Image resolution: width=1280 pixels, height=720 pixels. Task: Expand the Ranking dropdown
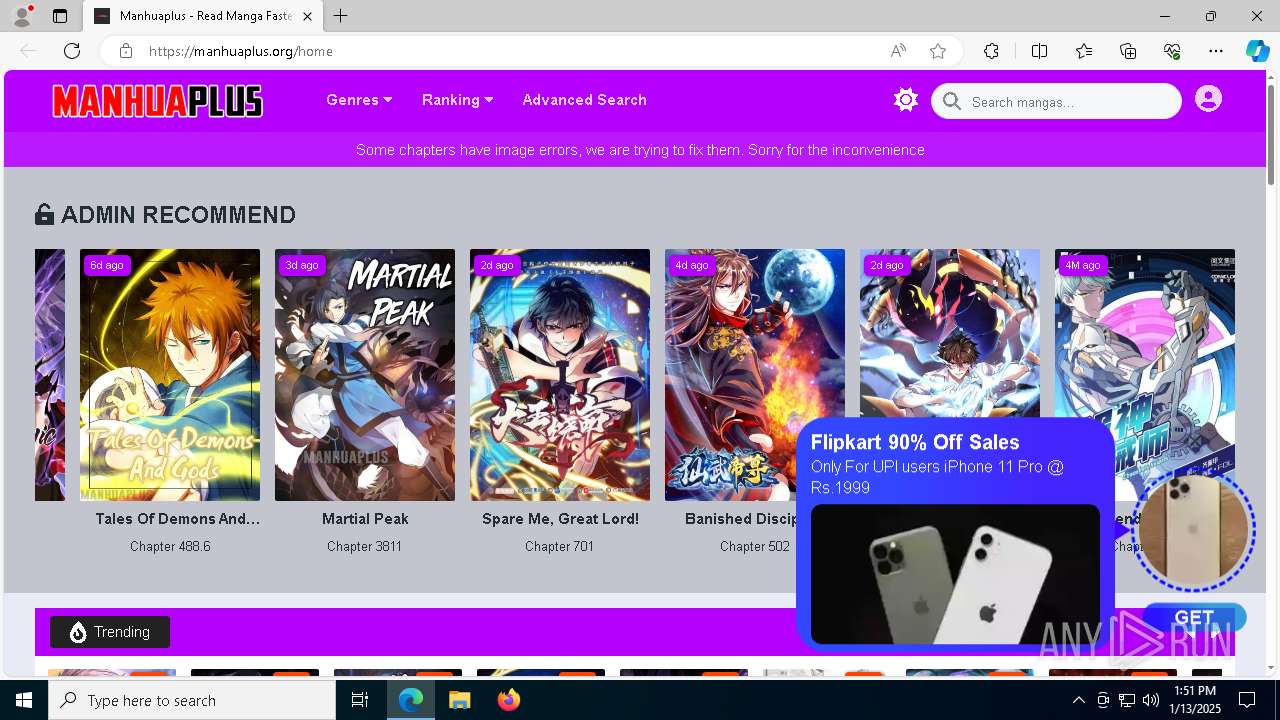[x=457, y=100]
